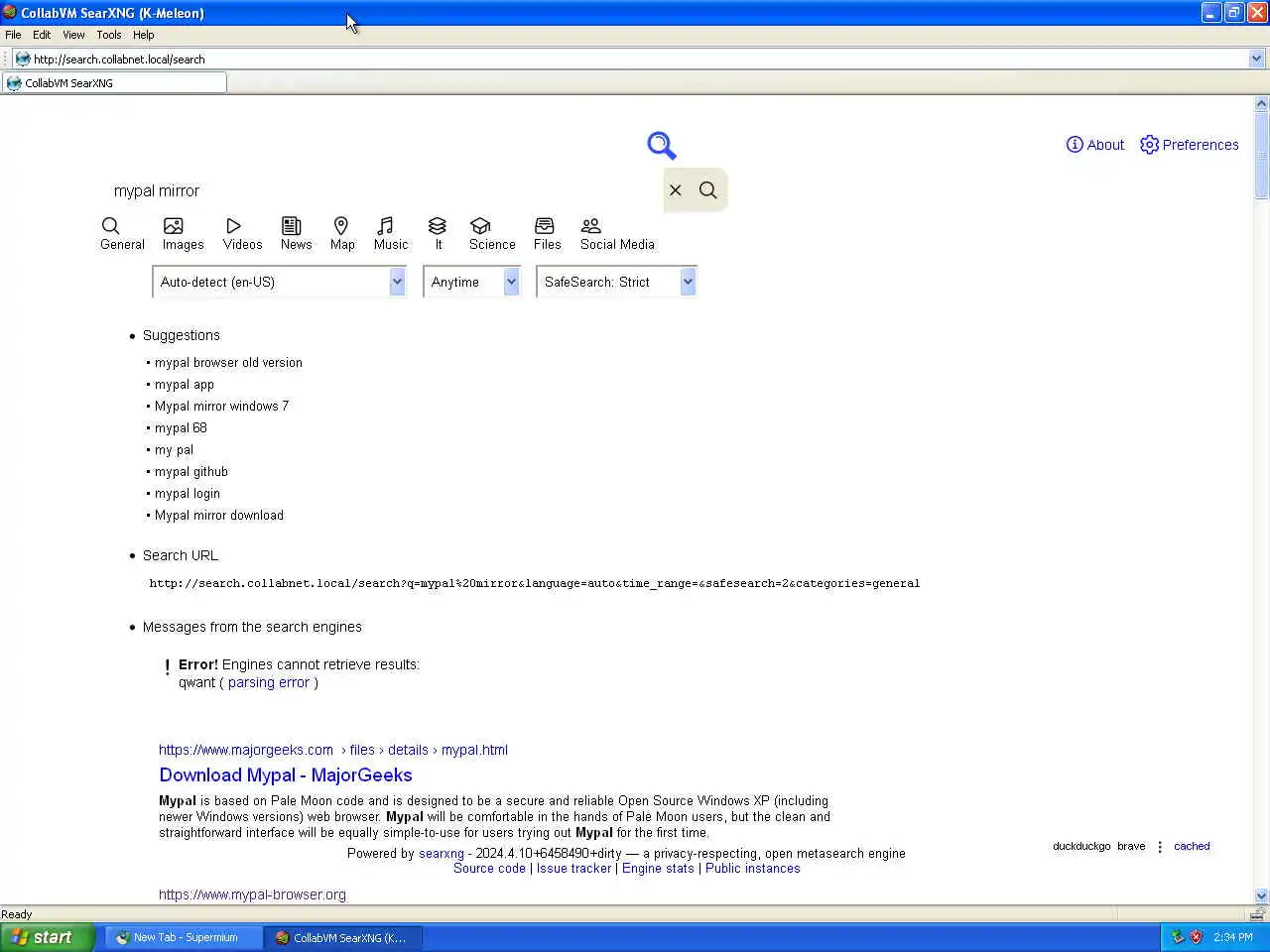
Task: Open the mypal-browser.org result URL
Action: (x=252, y=894)
